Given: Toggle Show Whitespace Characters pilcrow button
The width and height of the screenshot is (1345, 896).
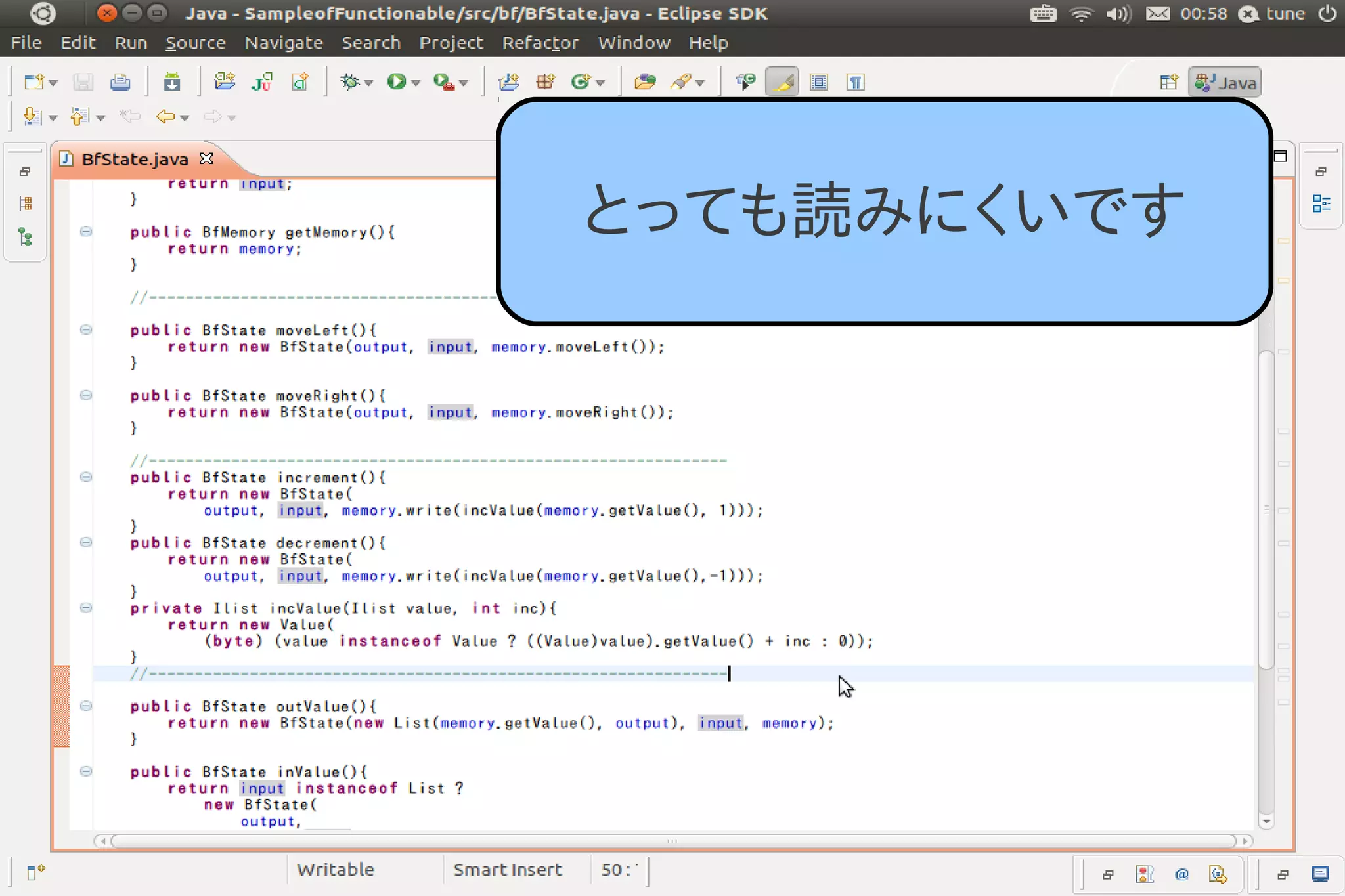Looking at the screenshot, I should tap(855, 82).
